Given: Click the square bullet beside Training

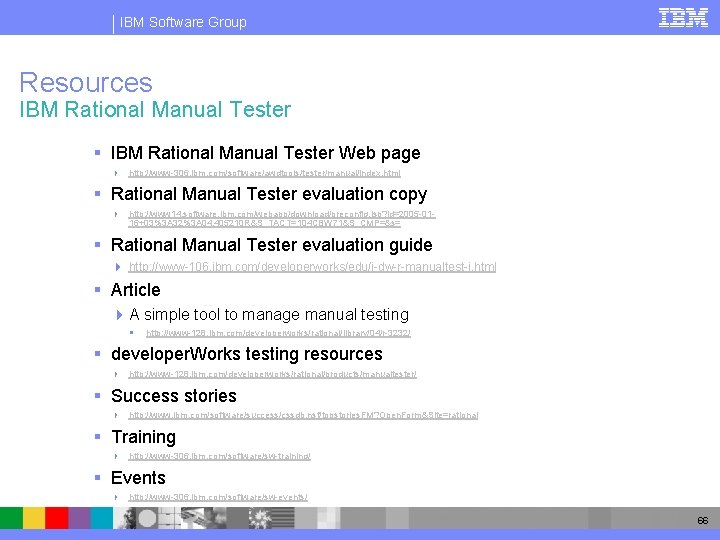Looking at the screenshot, I should click(97, 436).
